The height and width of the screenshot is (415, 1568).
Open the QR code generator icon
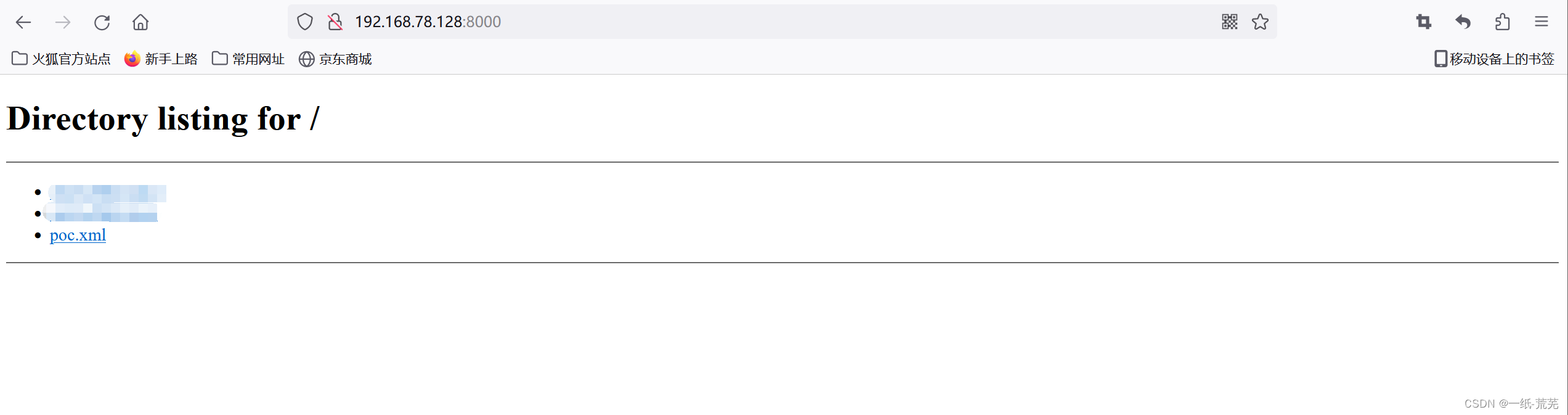1230,22
